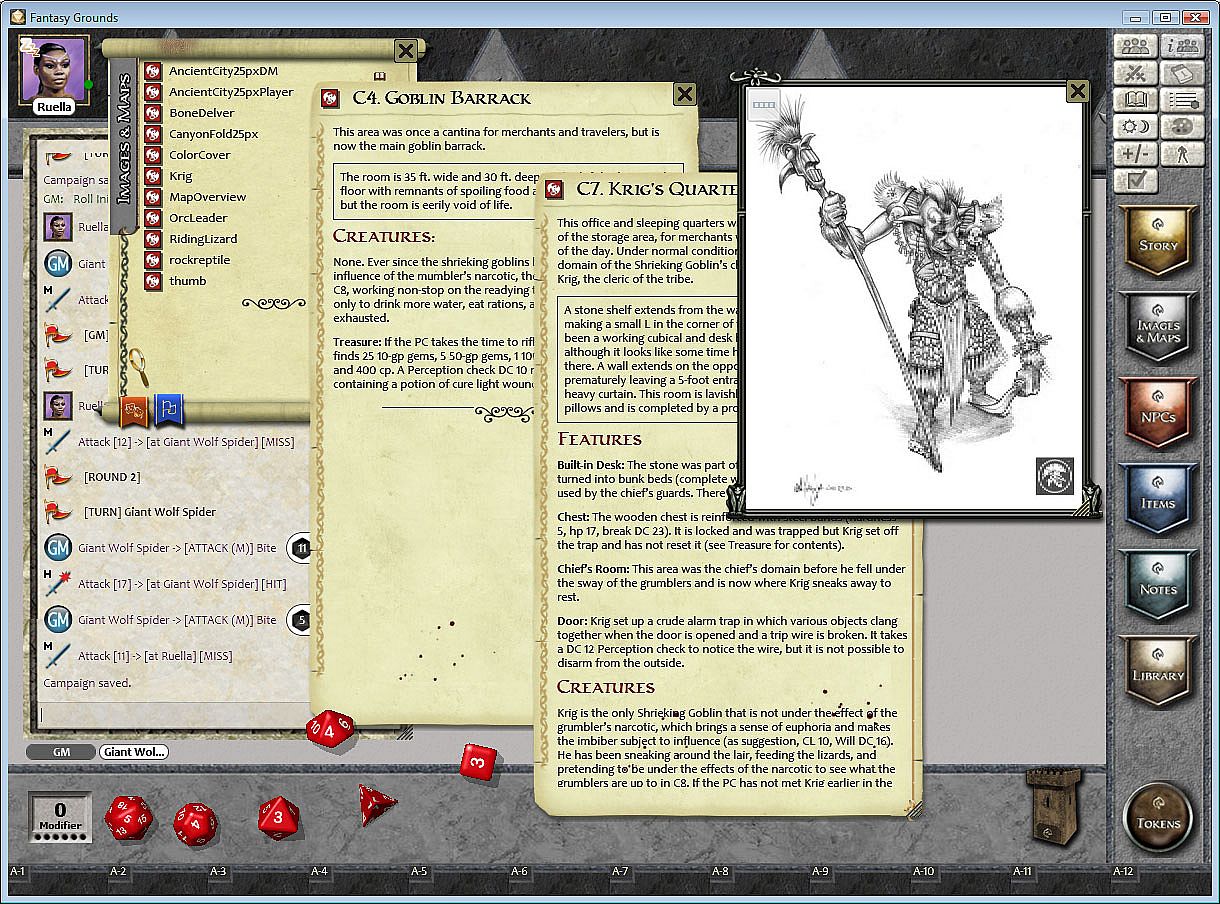Click the orange folder button in Images panel

pos(135,410)
